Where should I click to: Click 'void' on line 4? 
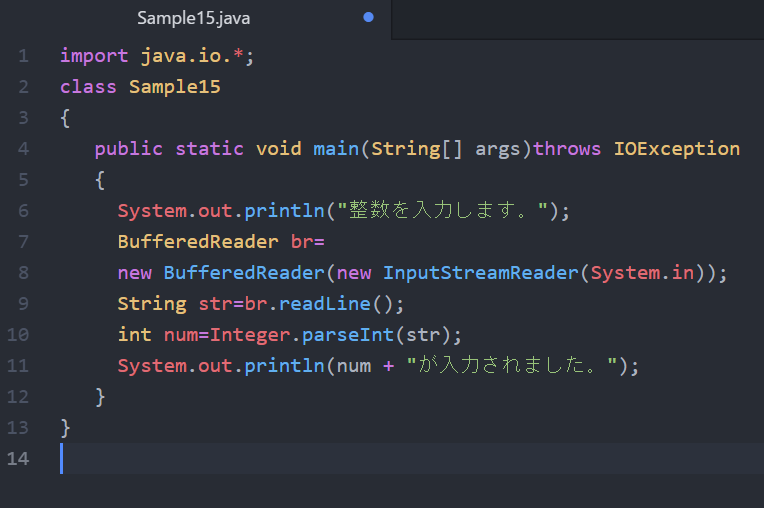(279, 149)
